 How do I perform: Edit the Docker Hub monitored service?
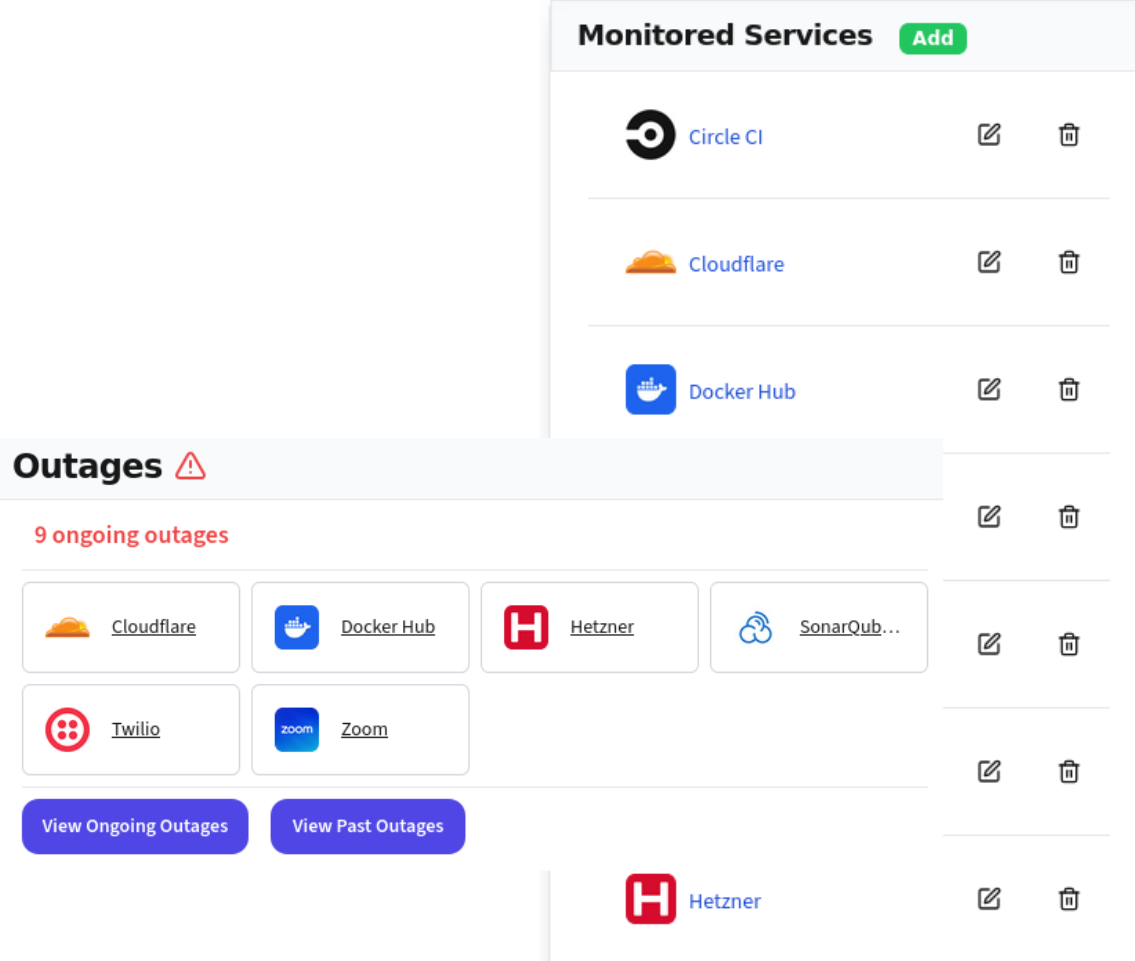(989, 389)
